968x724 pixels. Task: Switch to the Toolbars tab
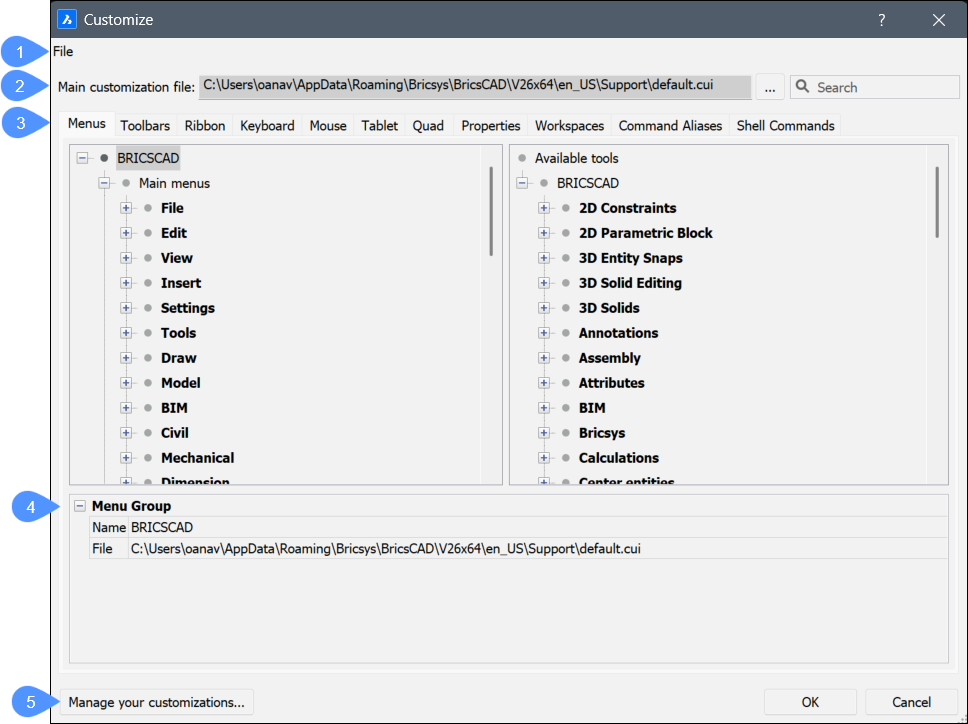145,126
